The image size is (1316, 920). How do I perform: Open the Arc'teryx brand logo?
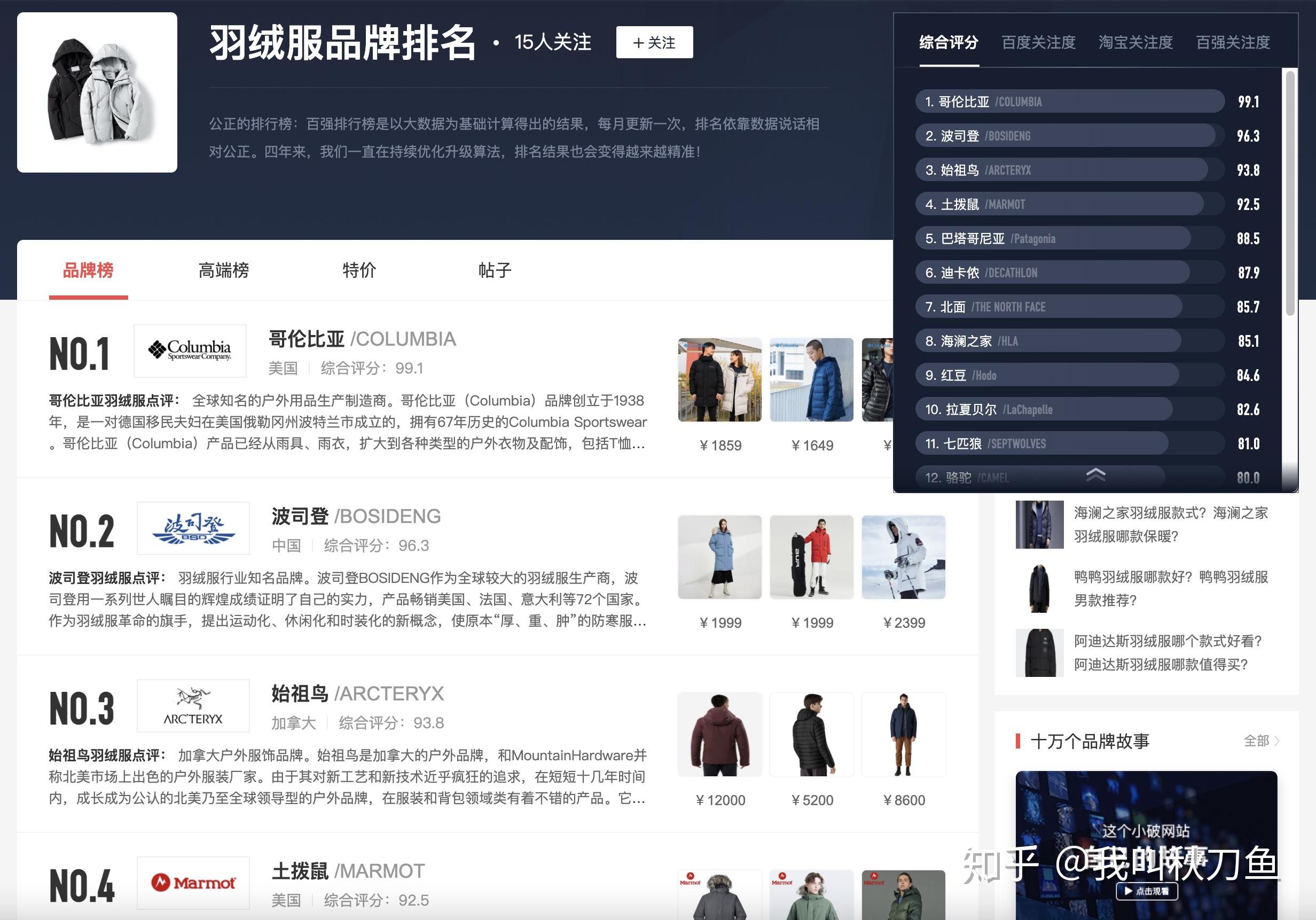193,706
